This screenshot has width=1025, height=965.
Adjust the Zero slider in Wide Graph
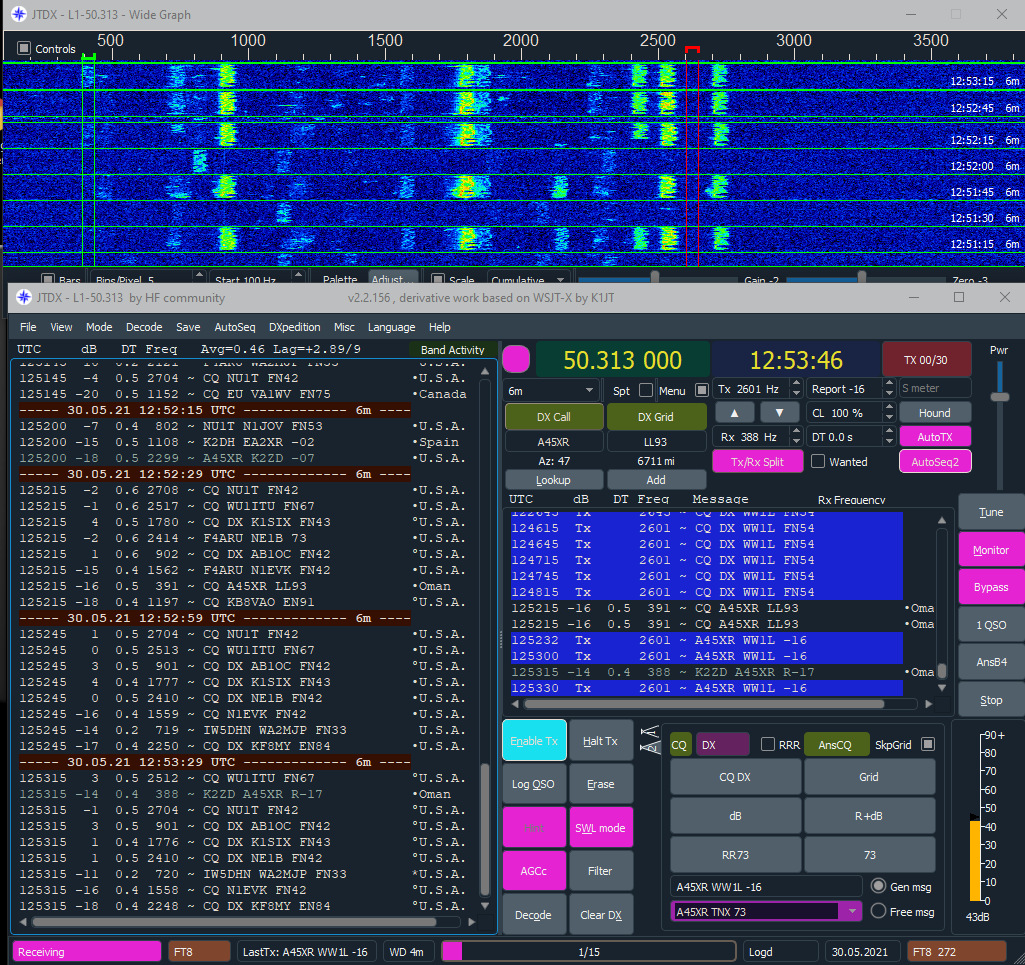[x=862, y=278]
